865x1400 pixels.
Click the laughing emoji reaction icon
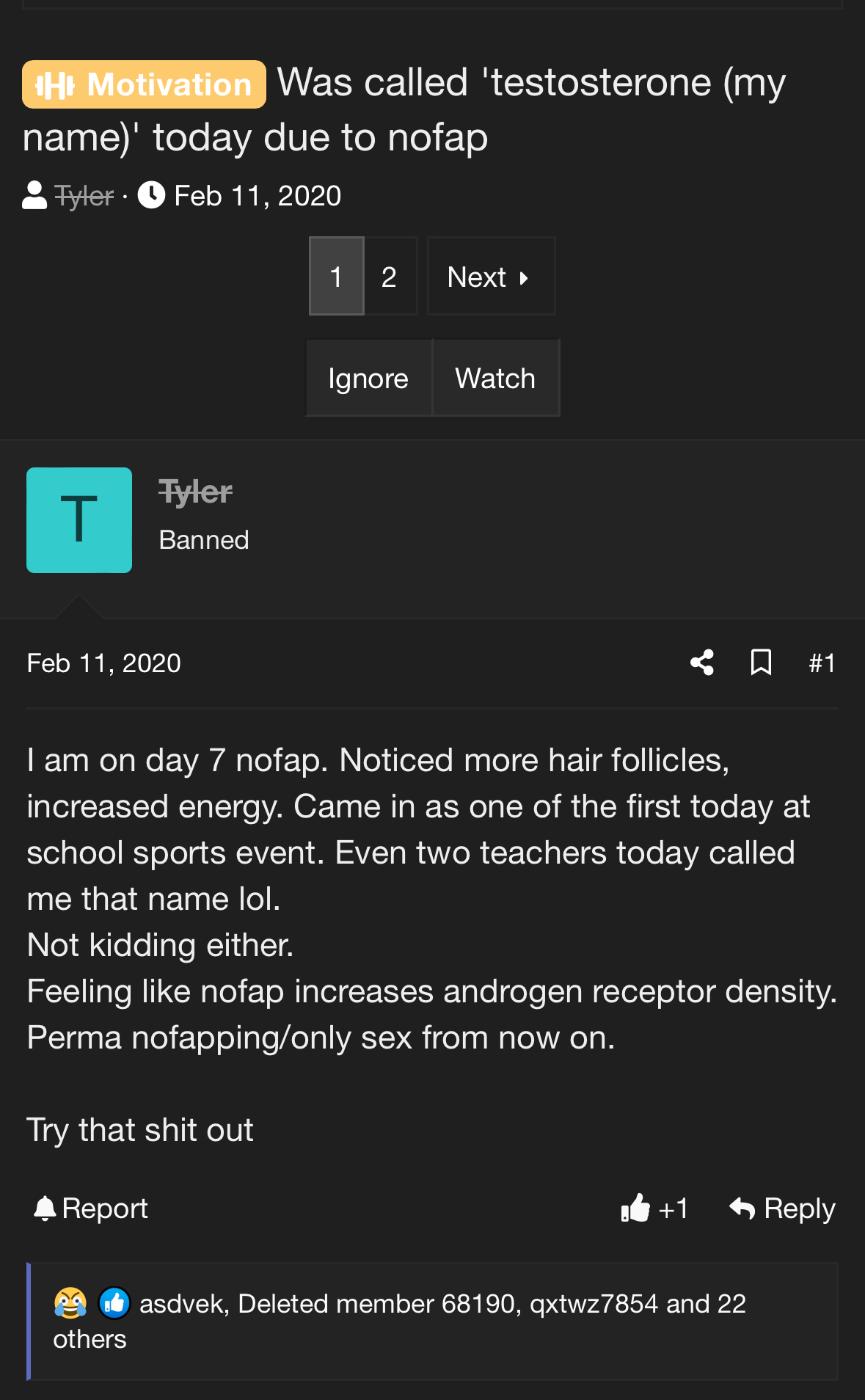click(70, 1303)
